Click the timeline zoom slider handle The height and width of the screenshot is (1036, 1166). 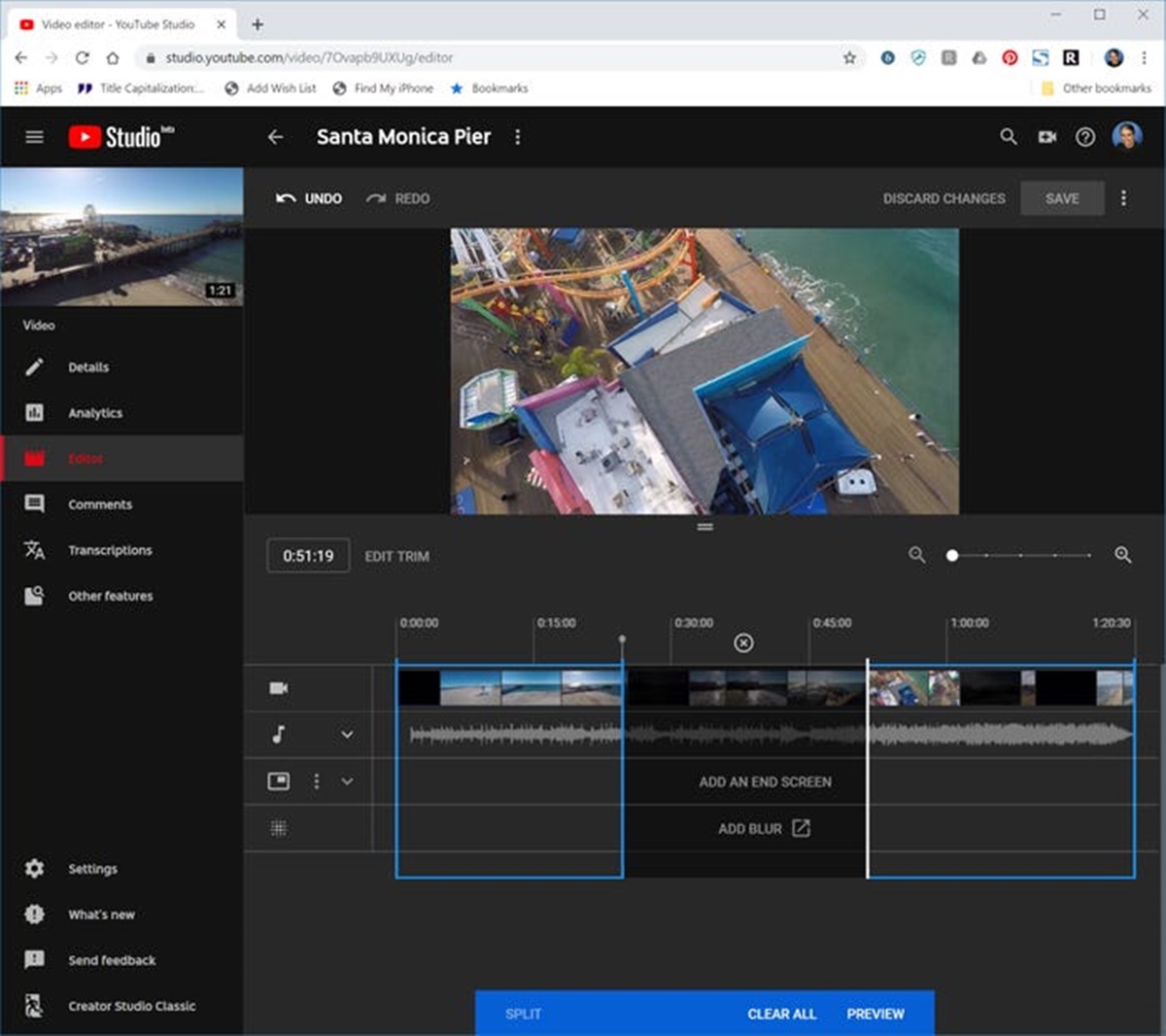(952, 555)
